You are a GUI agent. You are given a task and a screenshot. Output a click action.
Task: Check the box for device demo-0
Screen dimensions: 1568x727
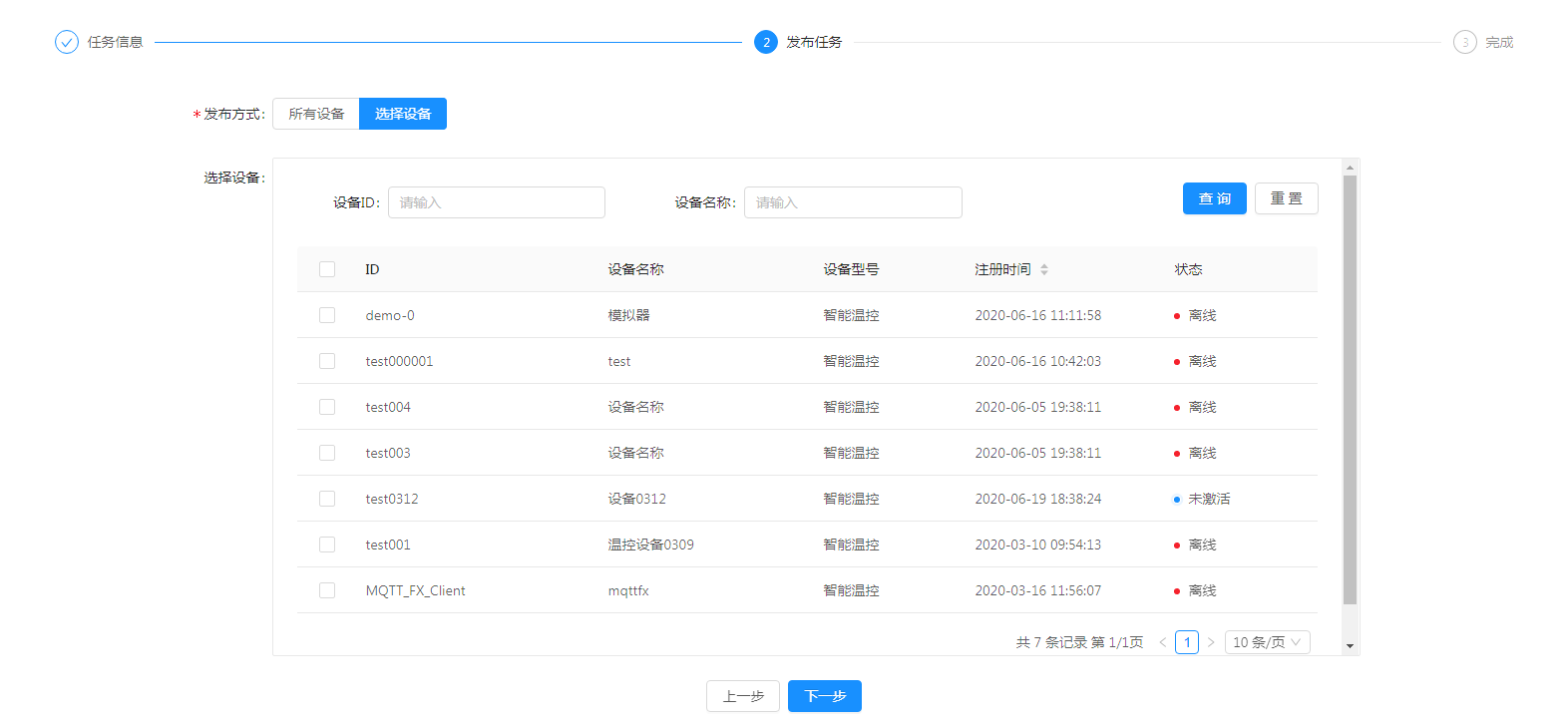pos(327,315)
